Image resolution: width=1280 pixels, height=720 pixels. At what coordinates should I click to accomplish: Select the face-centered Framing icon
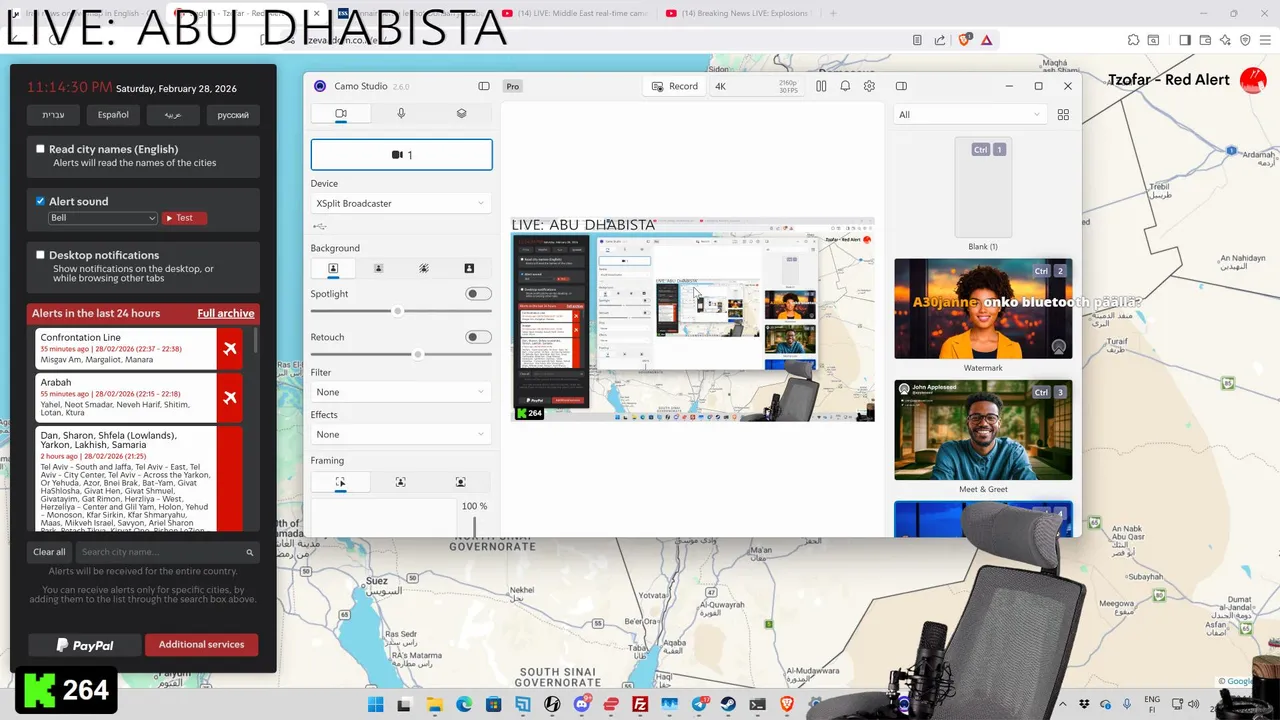(x=461, y=482)
